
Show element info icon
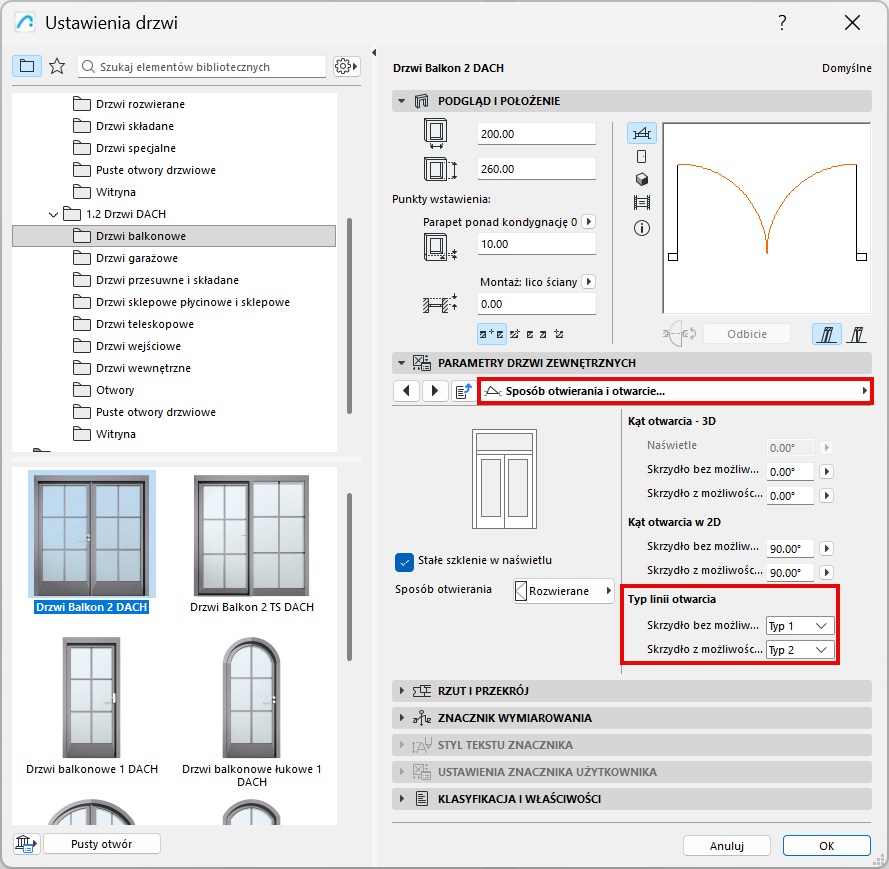coord(642,228)
